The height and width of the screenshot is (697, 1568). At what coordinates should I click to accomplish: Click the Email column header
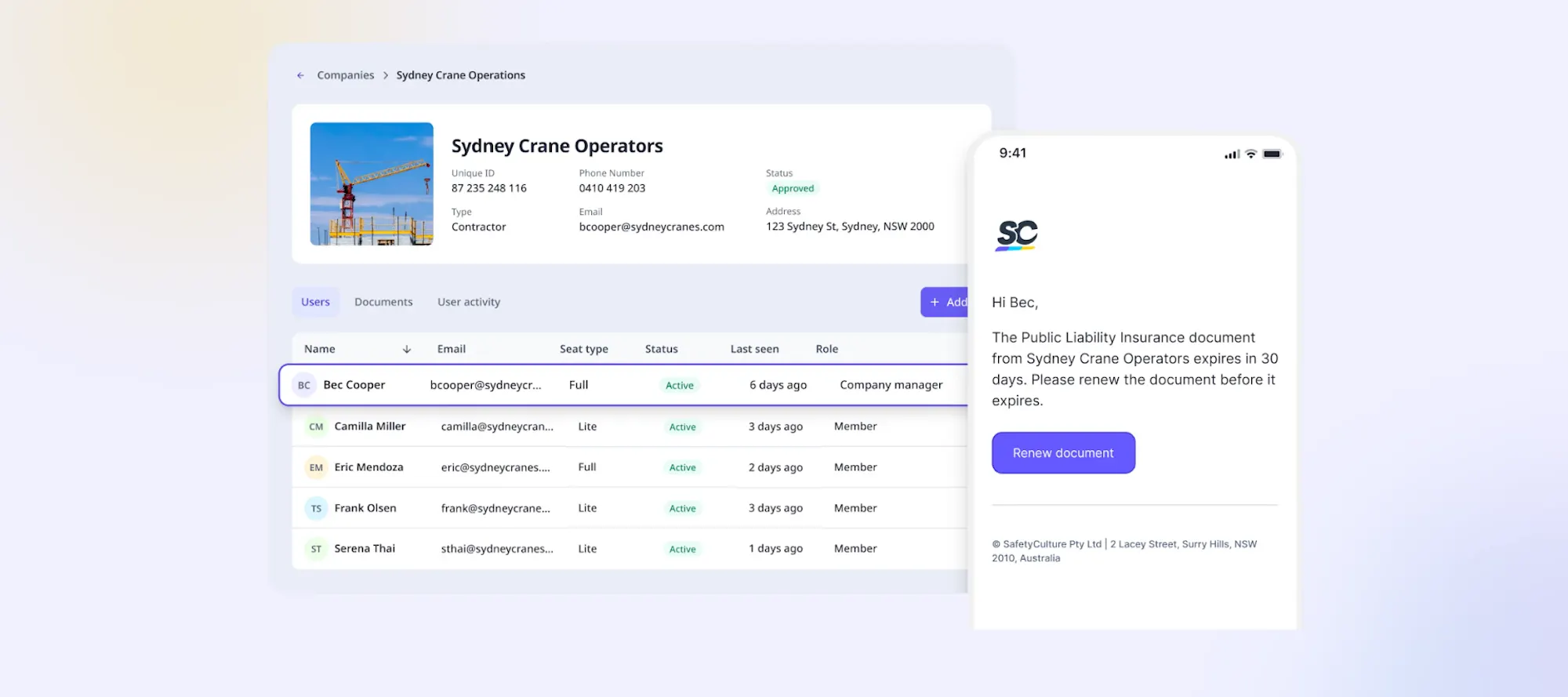pos(452,349)
